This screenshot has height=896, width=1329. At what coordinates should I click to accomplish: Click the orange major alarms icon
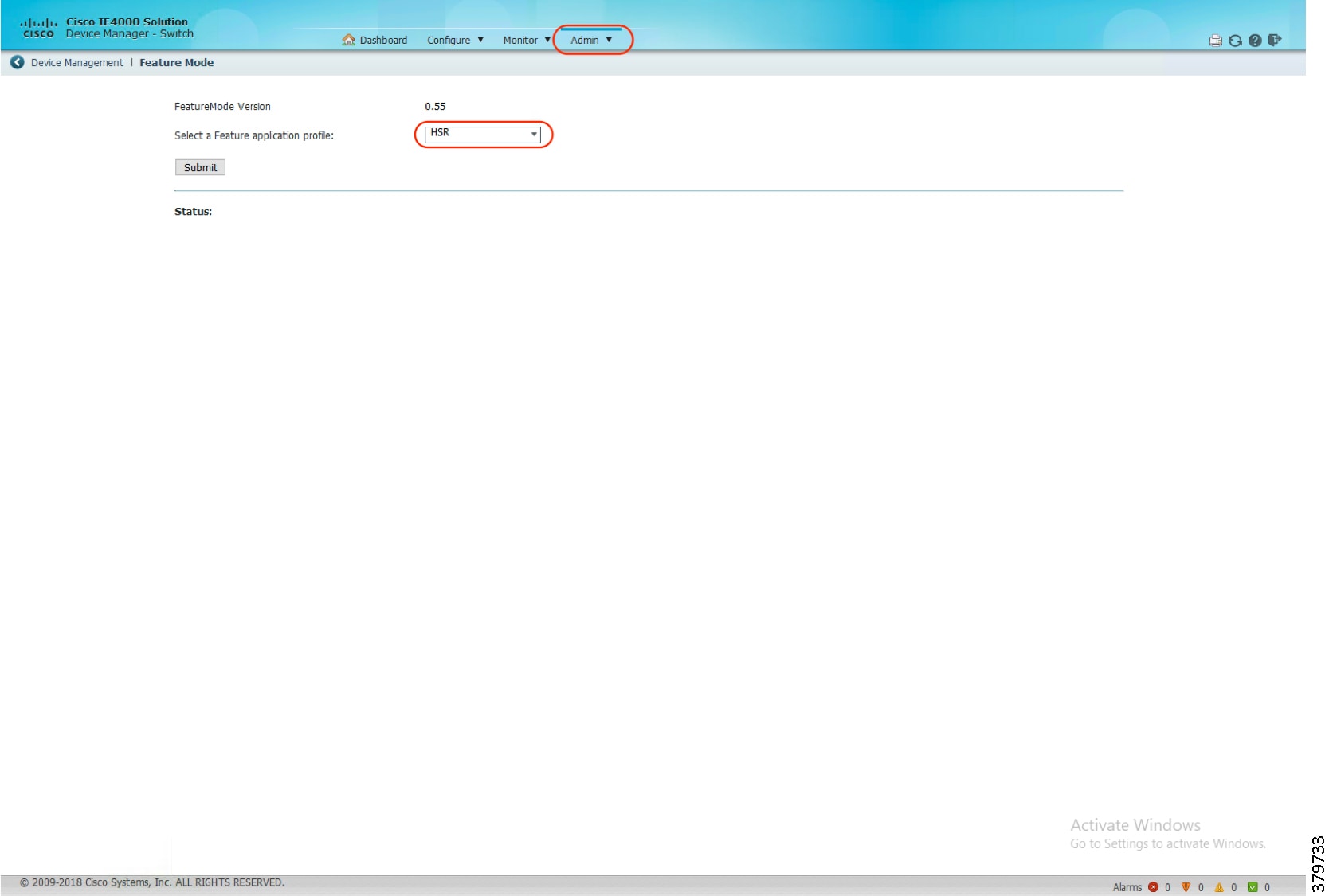click(x=1186, y=887)
